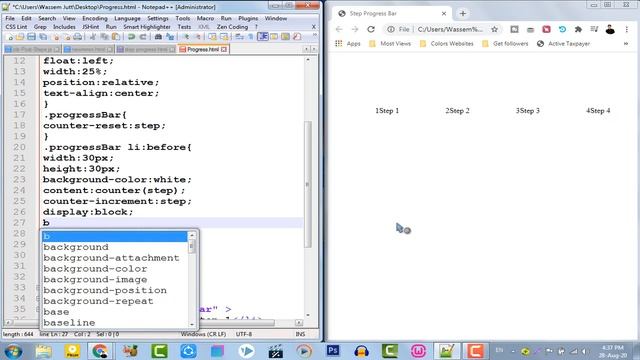Open the Language menu

tap(127, 18)
